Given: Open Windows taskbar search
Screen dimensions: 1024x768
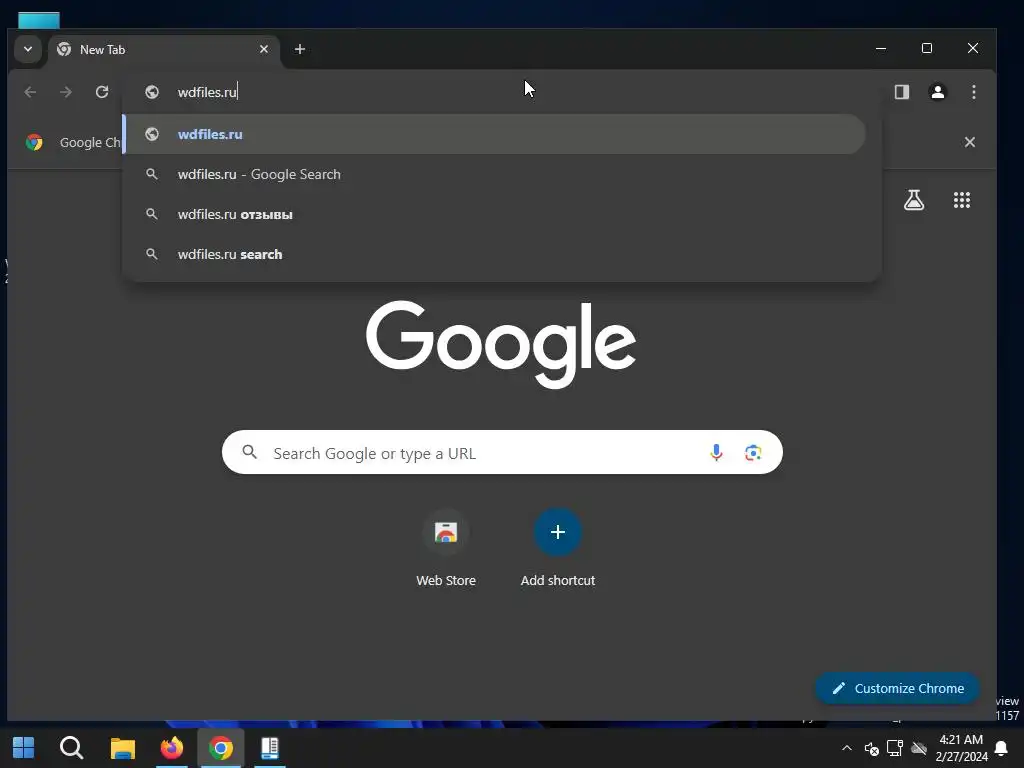Looking at the screenshot, I should [71, 748].
